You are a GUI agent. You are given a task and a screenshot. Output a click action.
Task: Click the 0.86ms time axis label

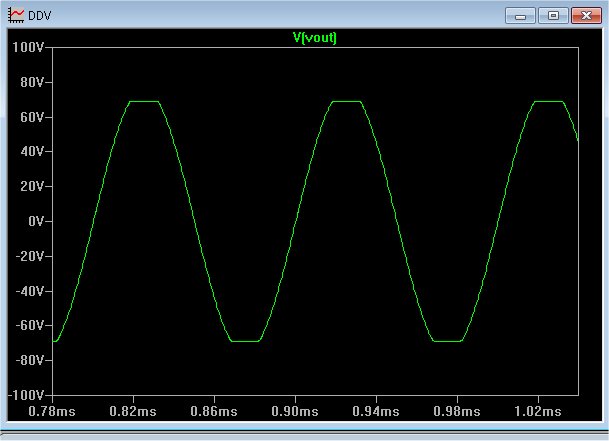214,411
